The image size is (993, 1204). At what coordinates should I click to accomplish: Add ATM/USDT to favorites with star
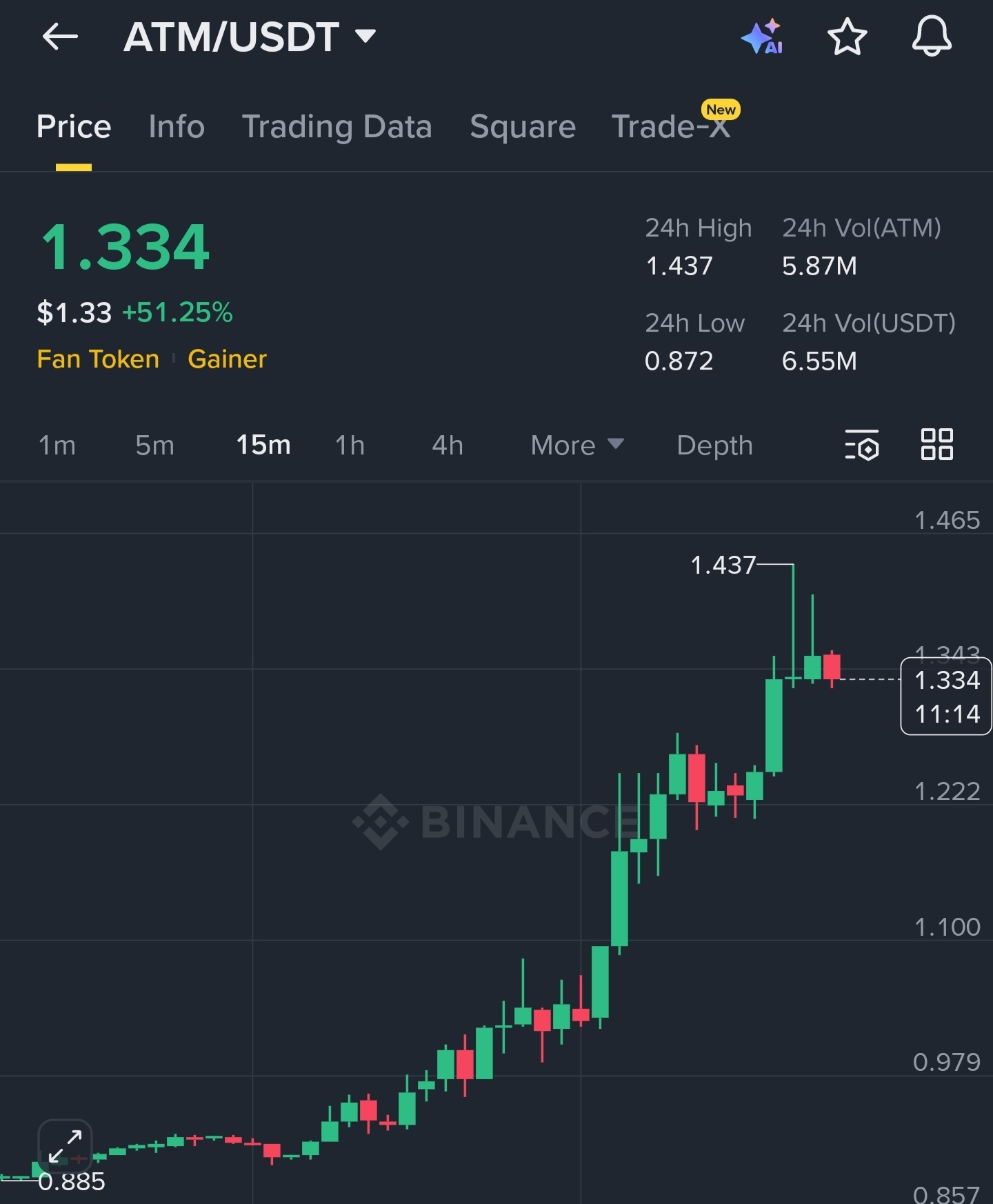(847, 37)
